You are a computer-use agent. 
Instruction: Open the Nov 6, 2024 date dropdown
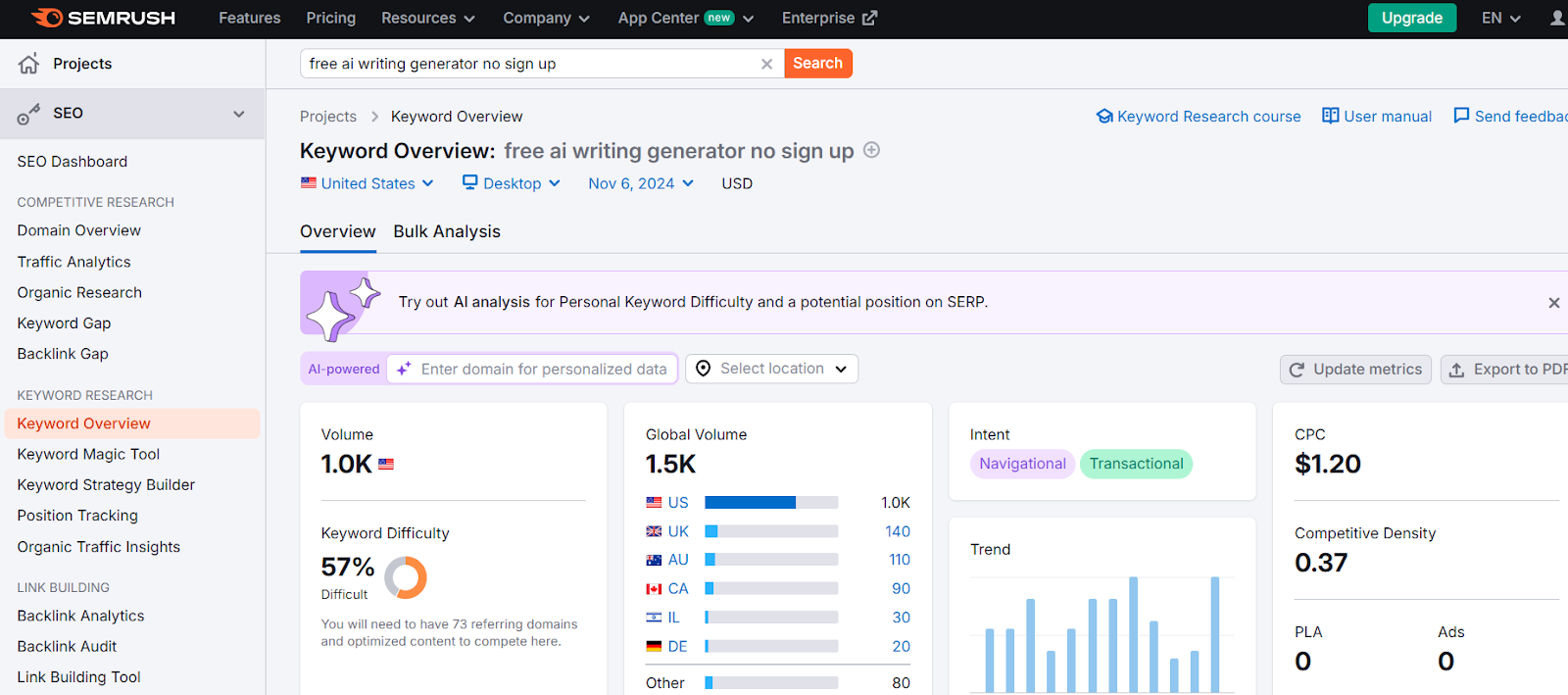(x=641, y=183)
